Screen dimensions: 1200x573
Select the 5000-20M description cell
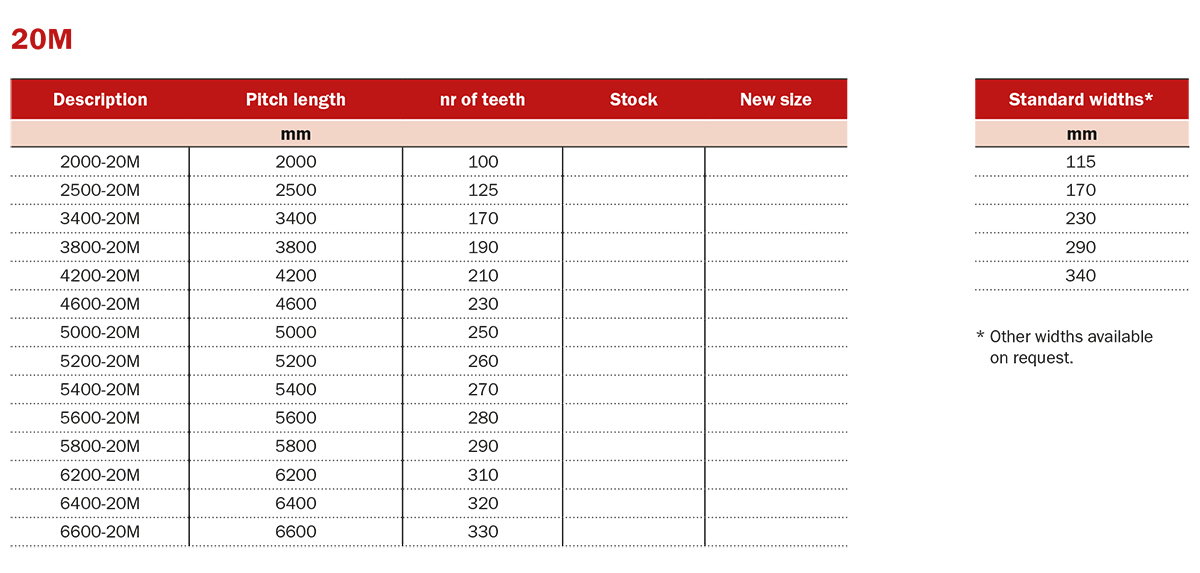(100, 333)
